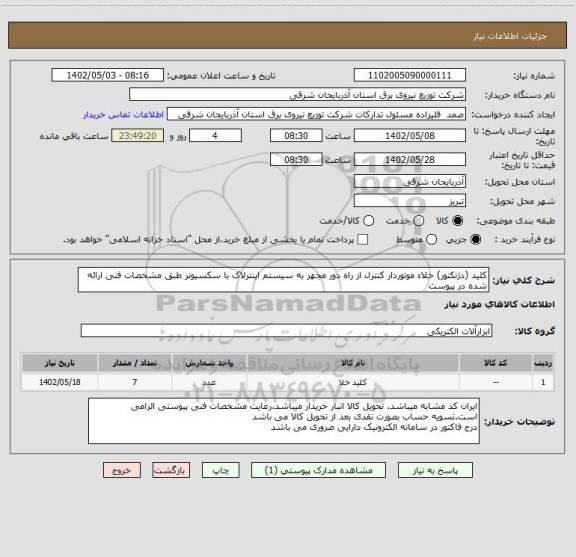The width and height of the screenshot is (576, 557).
Task: Click the quantity cell showing 7
Action: coord(135,382)
